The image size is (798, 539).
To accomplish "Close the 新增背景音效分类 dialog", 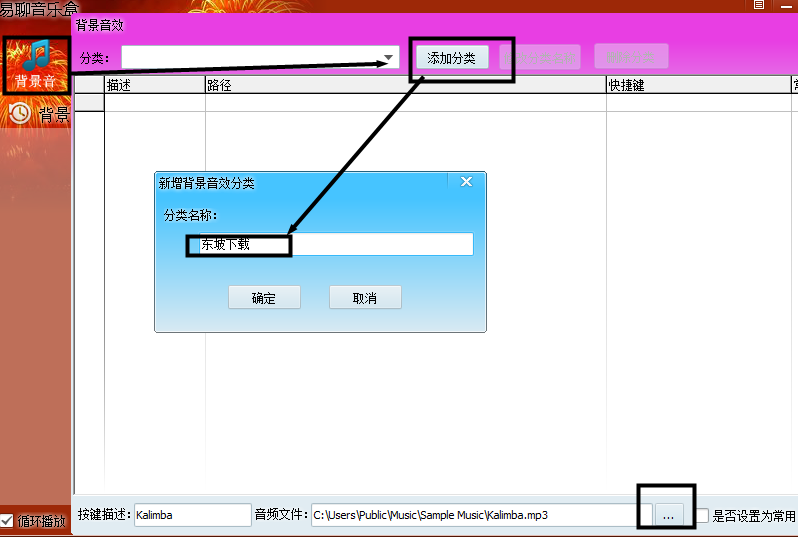I will [466, 182].
